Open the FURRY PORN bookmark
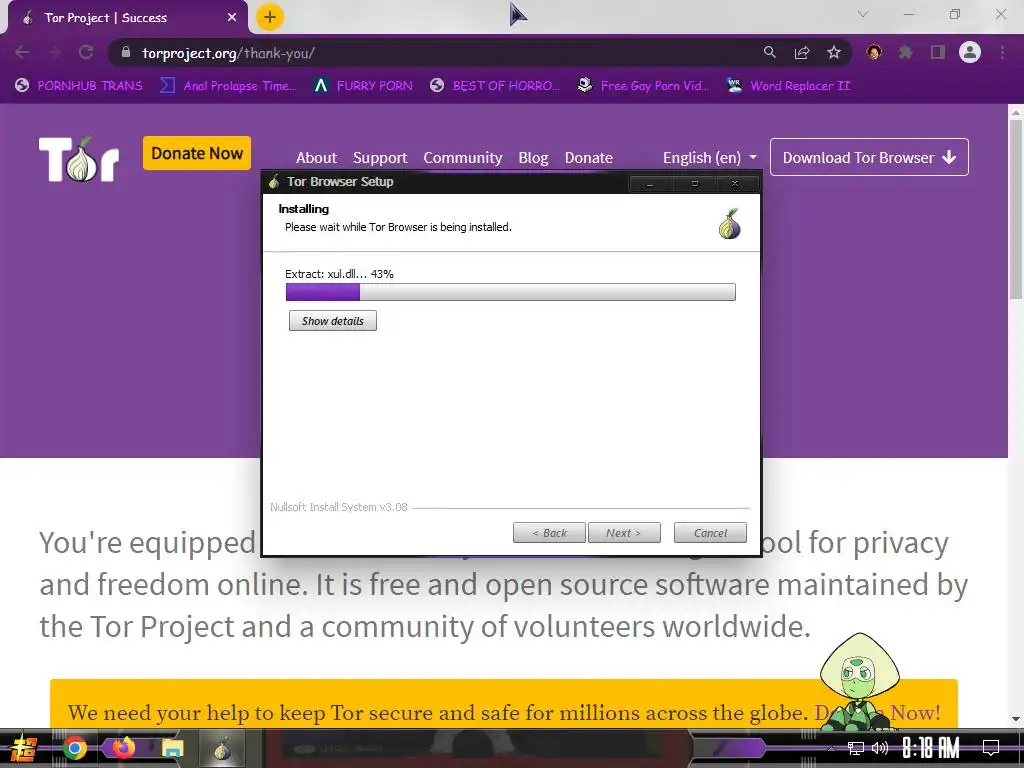The height and width of the screenshot is (768, 1024). pos(363,86)
